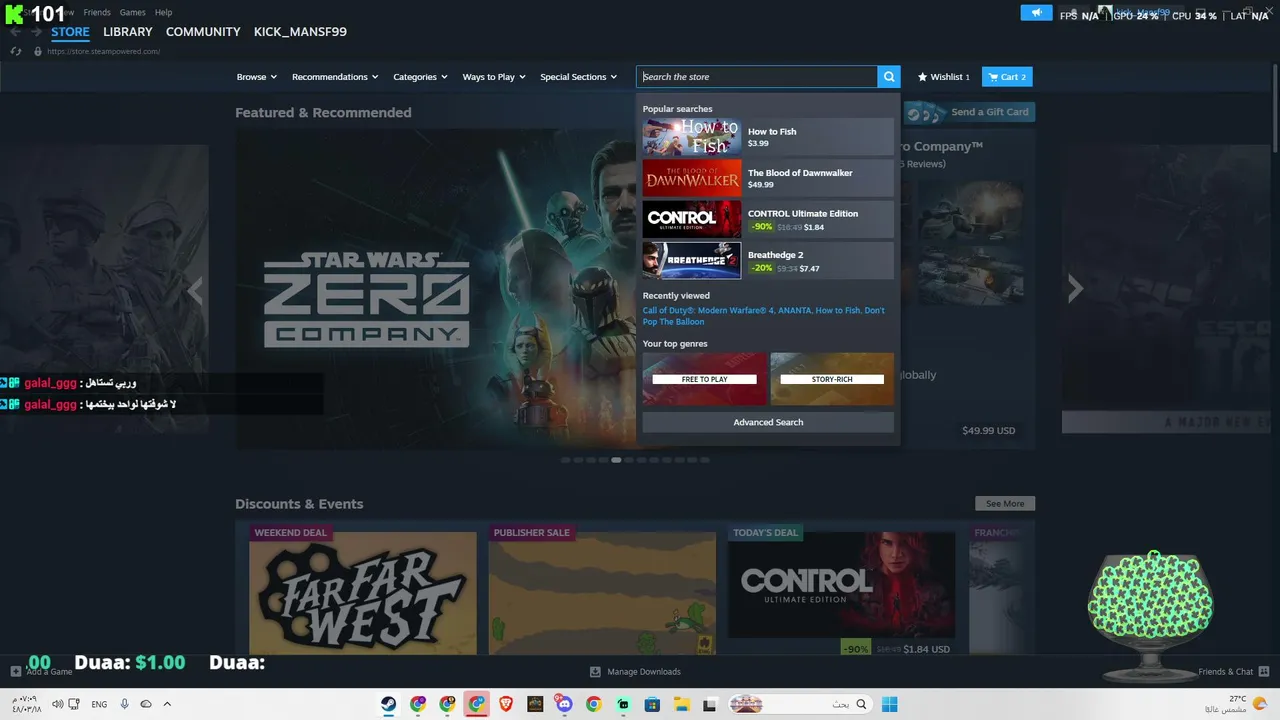The height and width of the screenshot is (720, 1280).
Task: Go forward with the right arrow
Action: click(x=37, y=32)
